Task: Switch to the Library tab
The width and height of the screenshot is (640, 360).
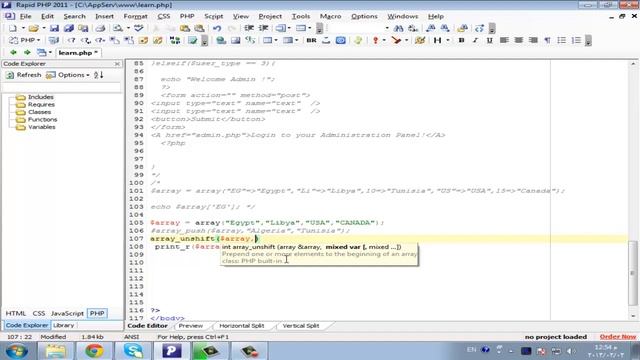Action: (64, 325)
